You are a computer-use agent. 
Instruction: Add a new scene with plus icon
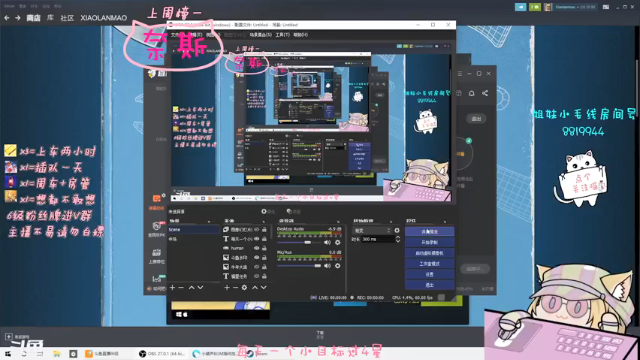coord(172,287)
